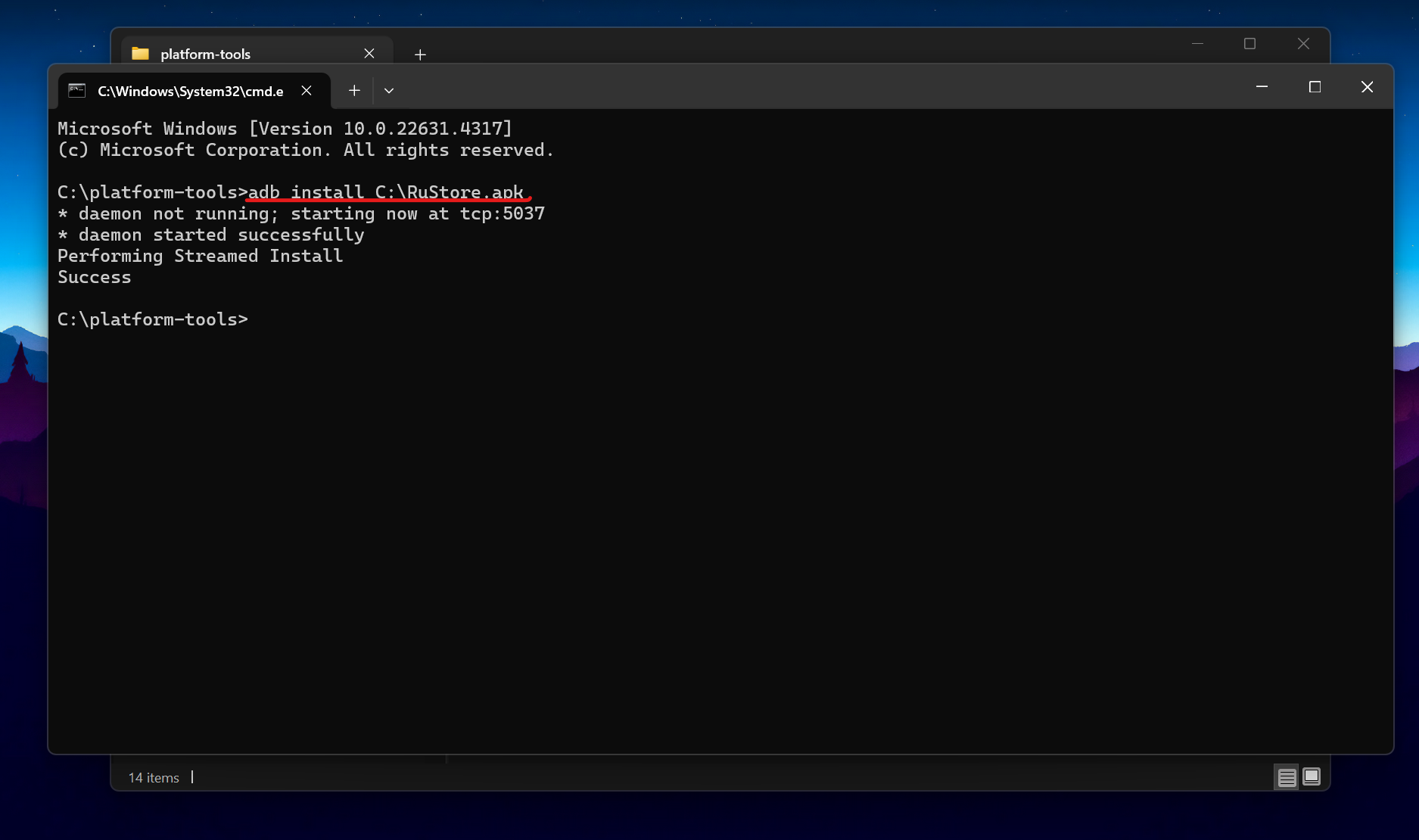This screenshot has height=840, width=1419.
Task: Add a new File Explorer tab
Action: 420,54
